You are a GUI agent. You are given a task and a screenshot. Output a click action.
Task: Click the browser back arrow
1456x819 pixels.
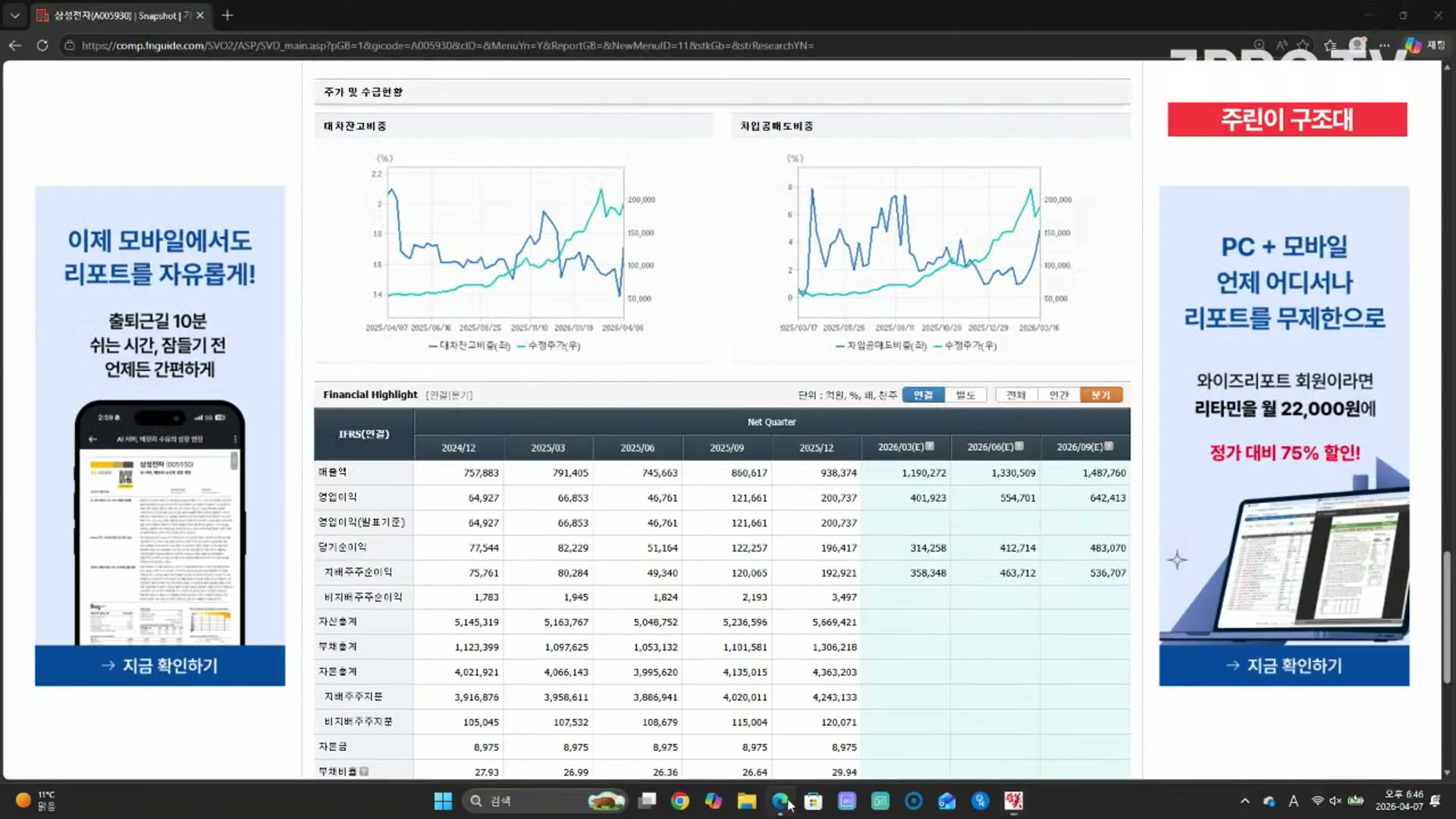point(14,45)
